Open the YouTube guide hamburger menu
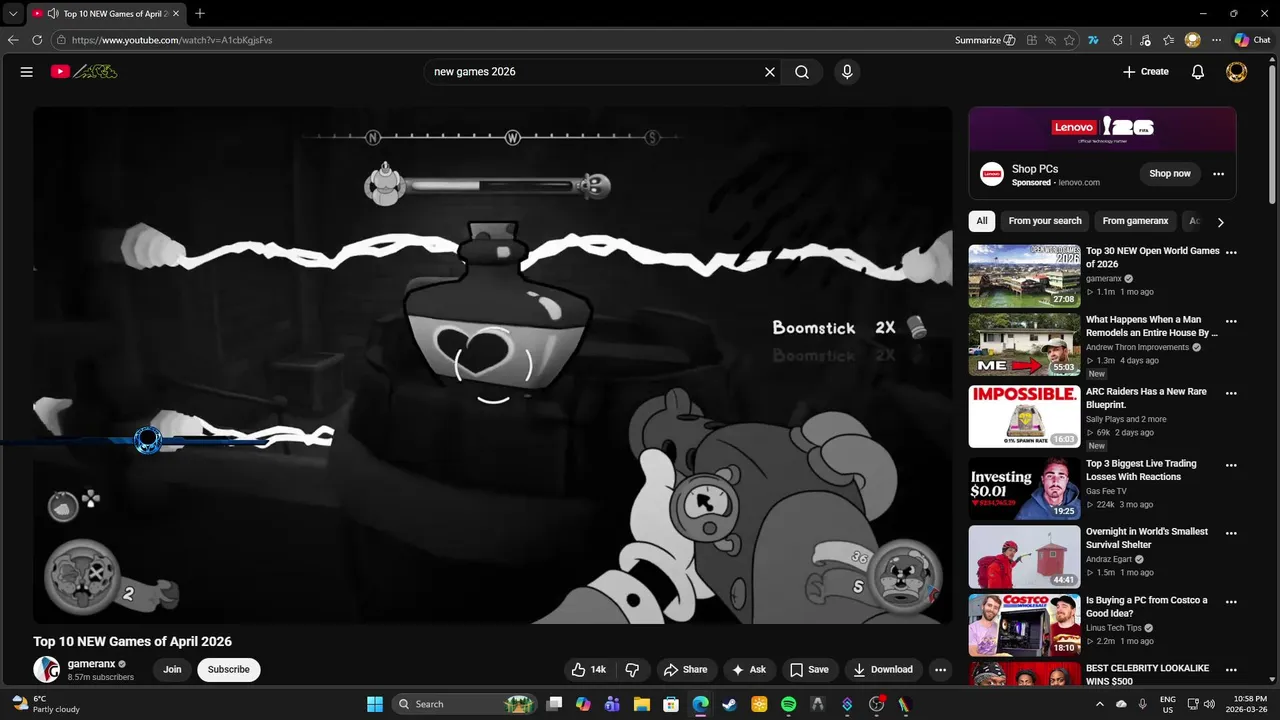The width and height of the screenshot is (1280, 720). coord(27,72)
